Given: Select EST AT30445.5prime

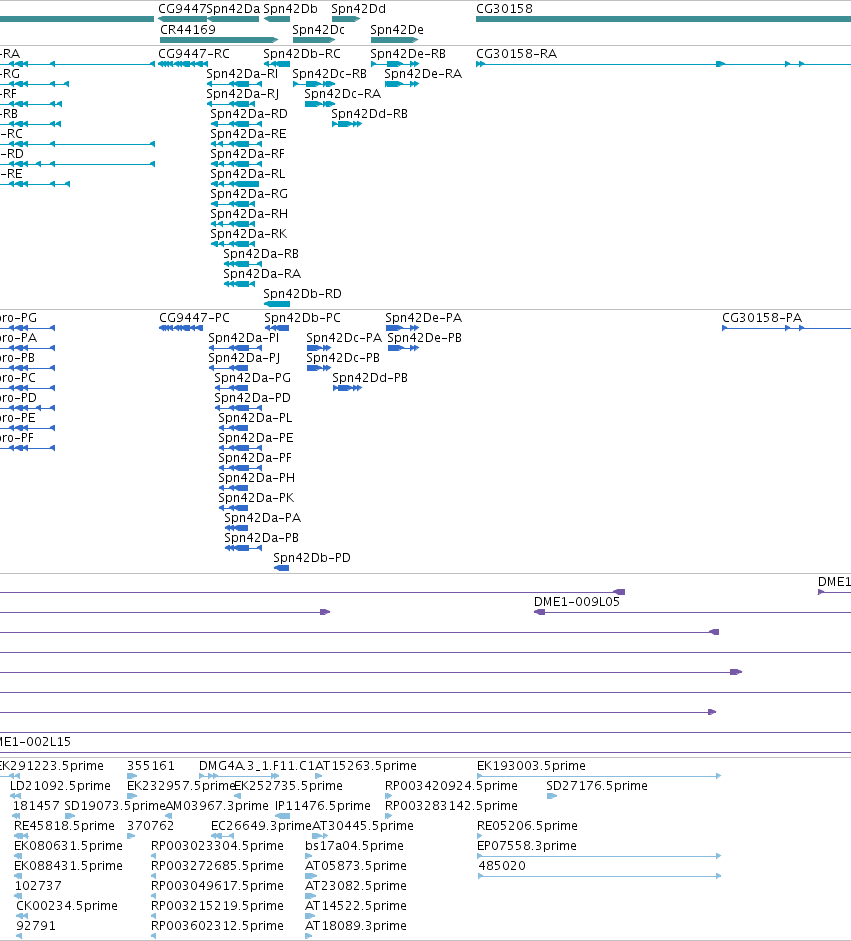Looking at the screenshot, I should coord(320,836).
